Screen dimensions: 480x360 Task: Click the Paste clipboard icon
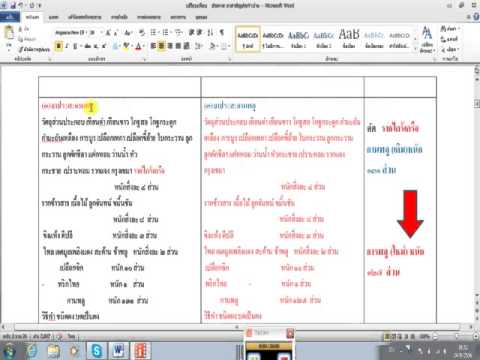pos(9,32)
